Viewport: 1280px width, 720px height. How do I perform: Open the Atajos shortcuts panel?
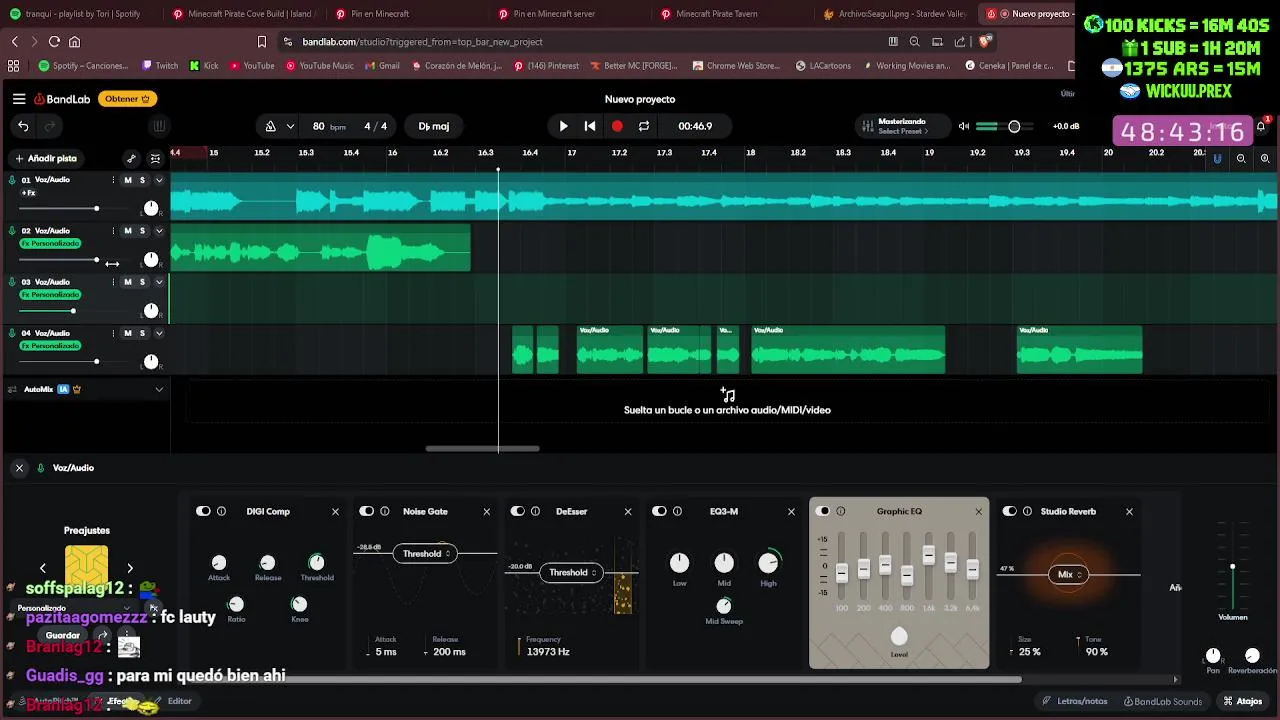1243,701
